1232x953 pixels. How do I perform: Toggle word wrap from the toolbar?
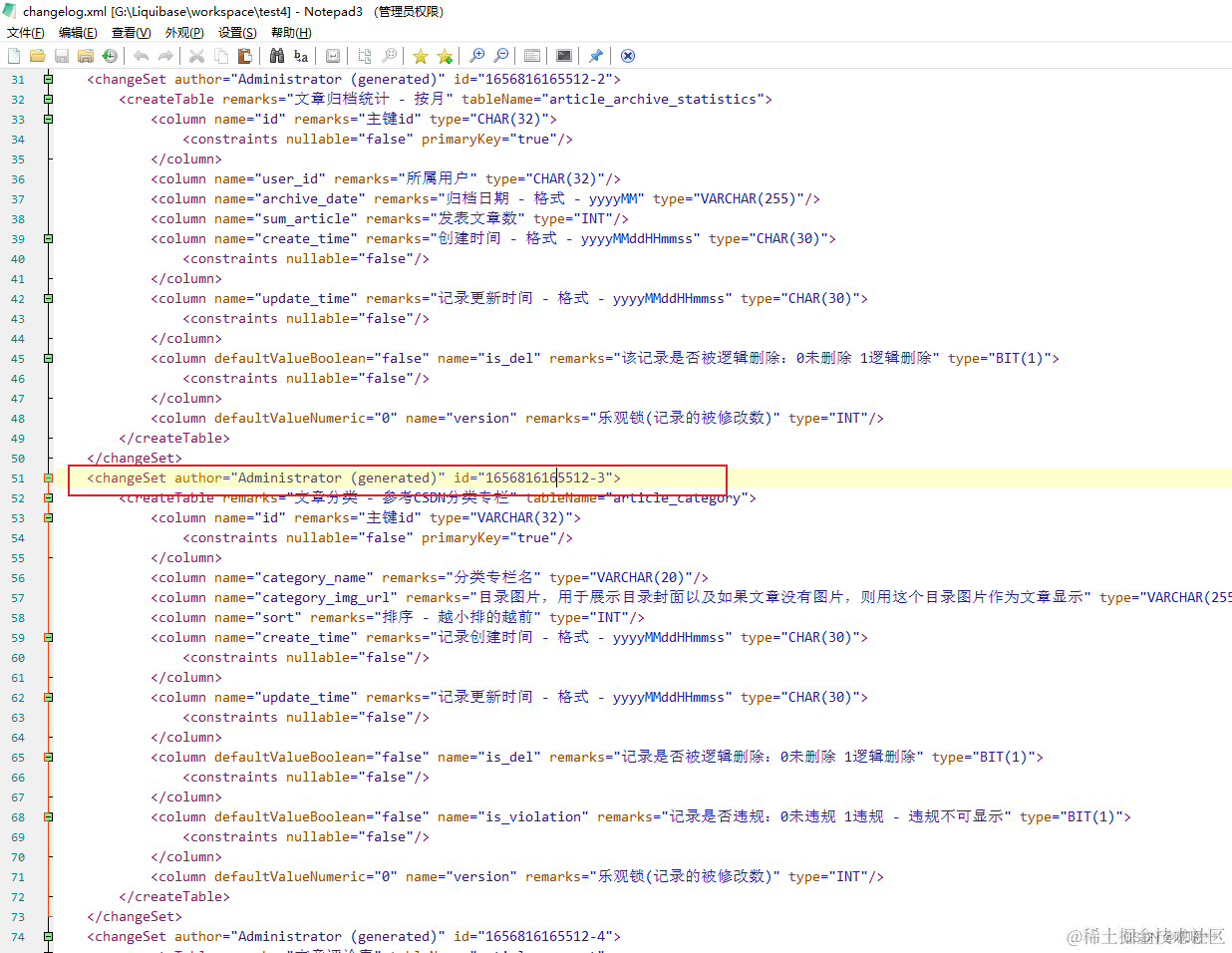[333, 56]
